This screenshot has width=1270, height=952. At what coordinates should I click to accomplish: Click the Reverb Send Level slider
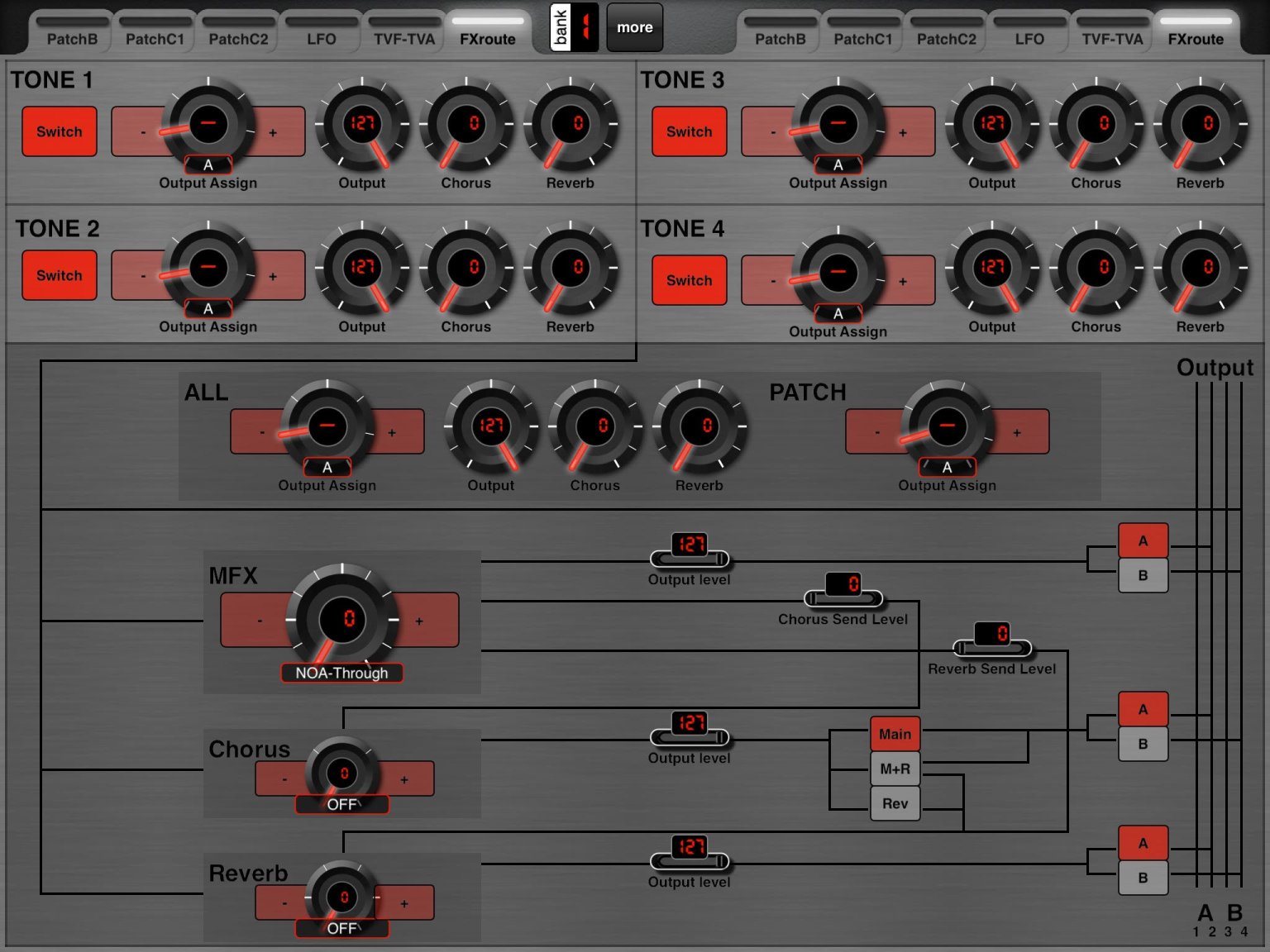click(992, 647)
